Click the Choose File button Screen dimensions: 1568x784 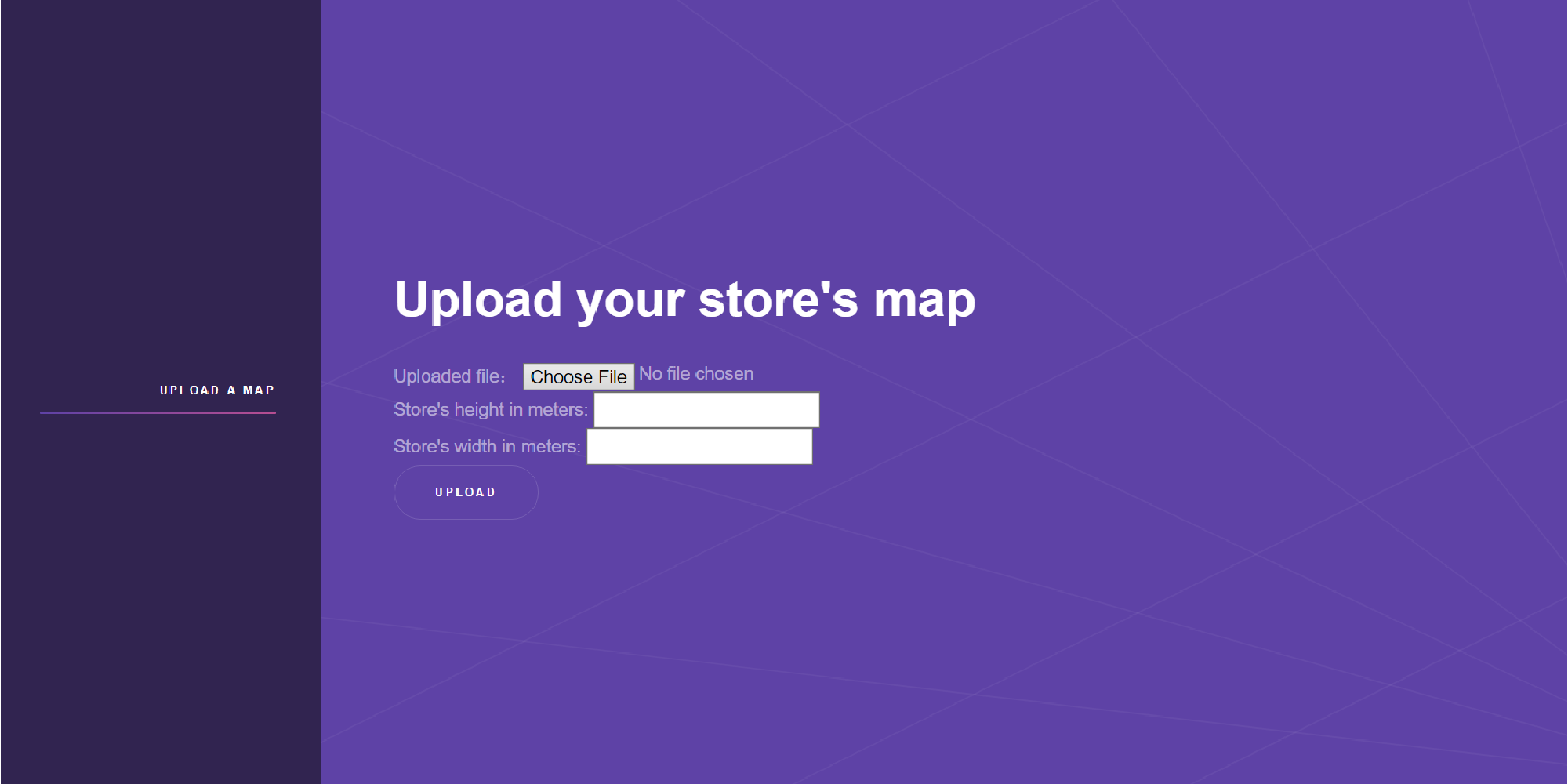click(579, 377)
